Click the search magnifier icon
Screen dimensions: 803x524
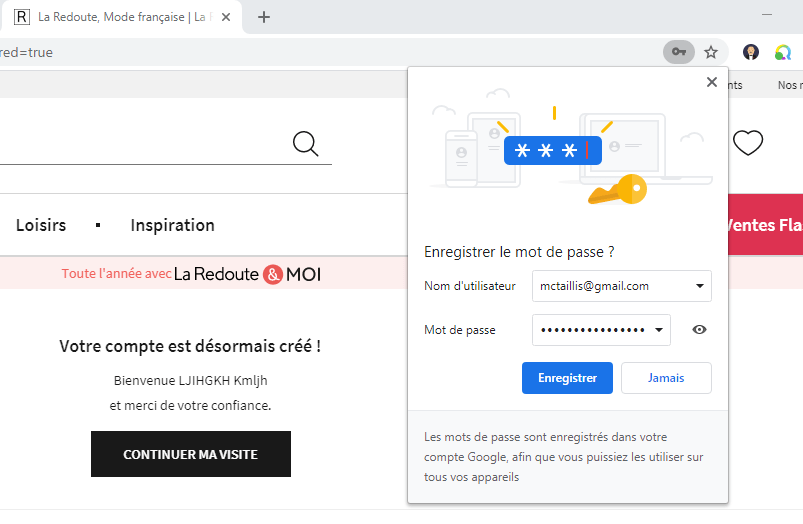click(x=306, y=143)
